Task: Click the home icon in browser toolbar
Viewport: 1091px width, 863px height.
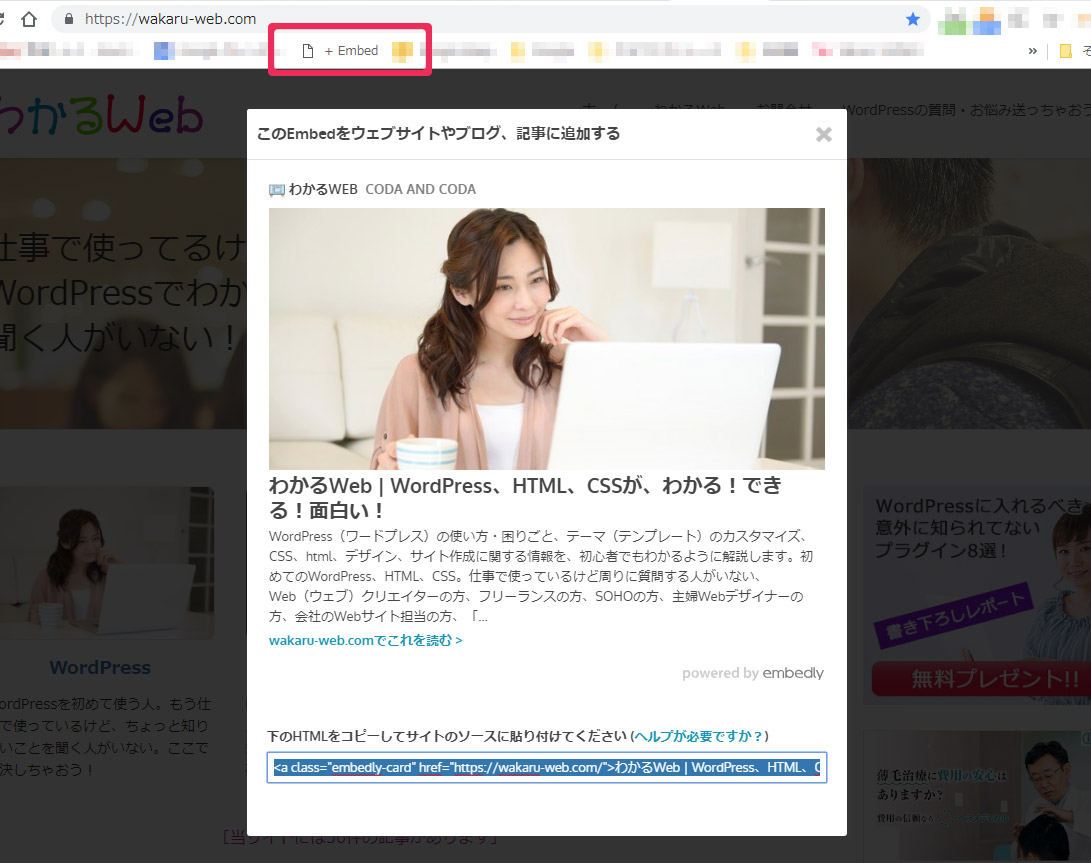Action: 29,19
